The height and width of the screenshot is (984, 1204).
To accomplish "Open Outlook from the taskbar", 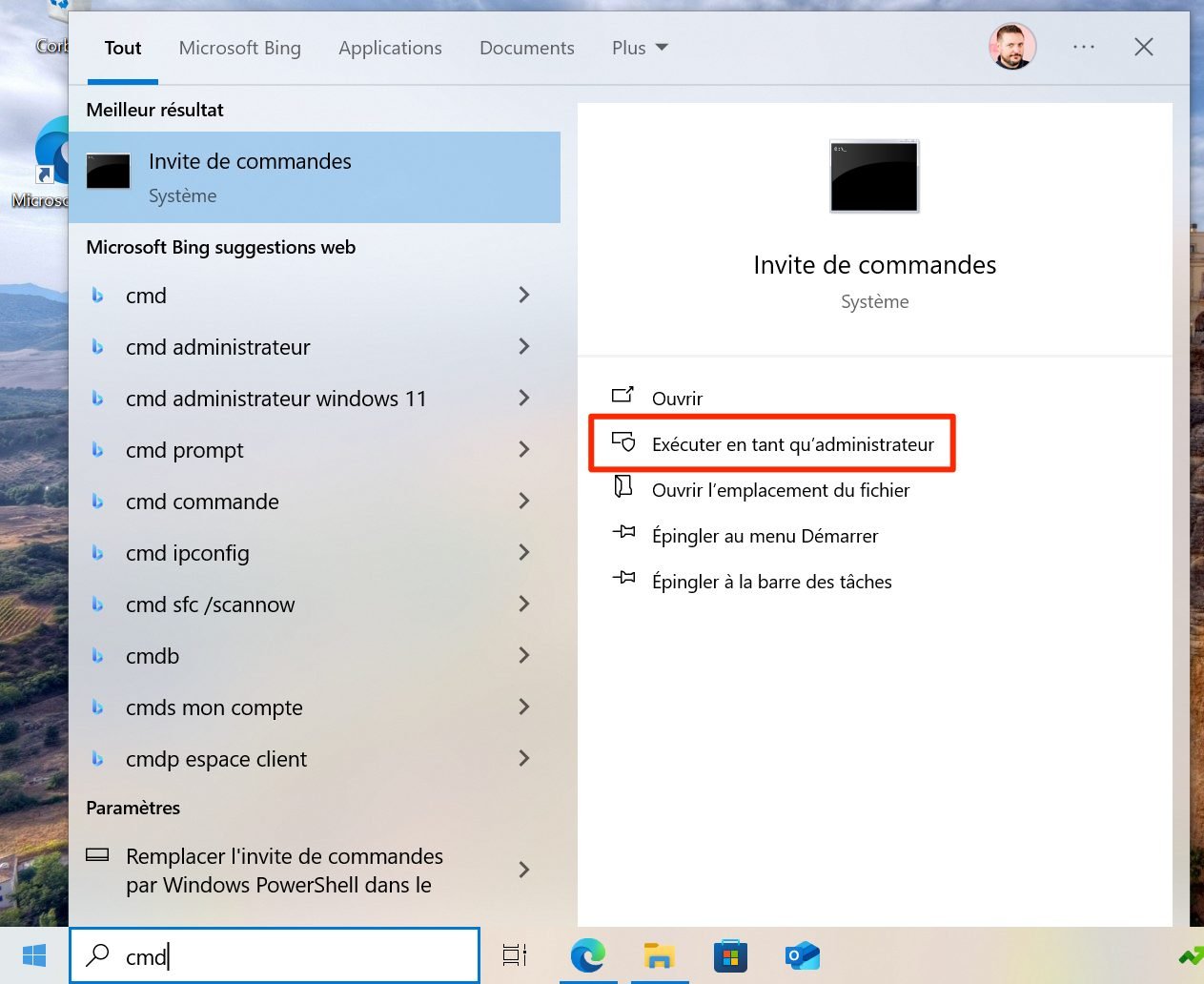I will tap(802, 955).
